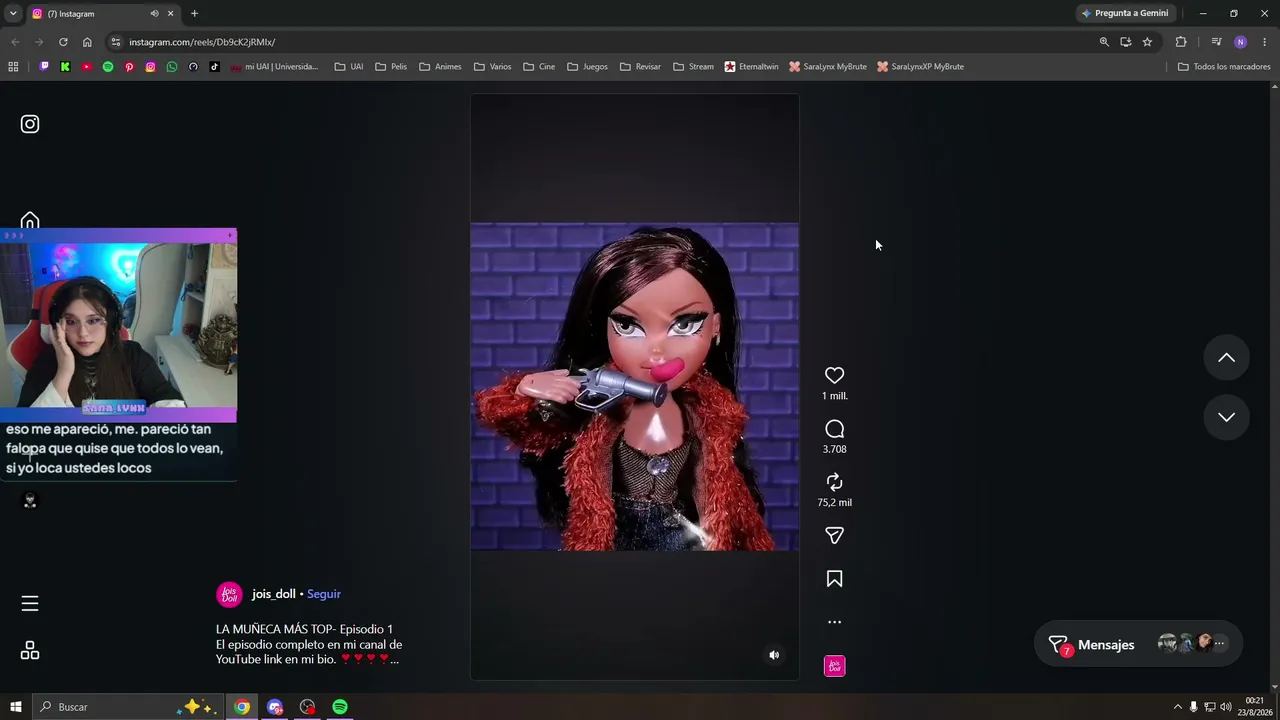Open comments on the reel
The height and width of the screenshot is (720, 1280).
pyautogui.click(x=834, y=429)
